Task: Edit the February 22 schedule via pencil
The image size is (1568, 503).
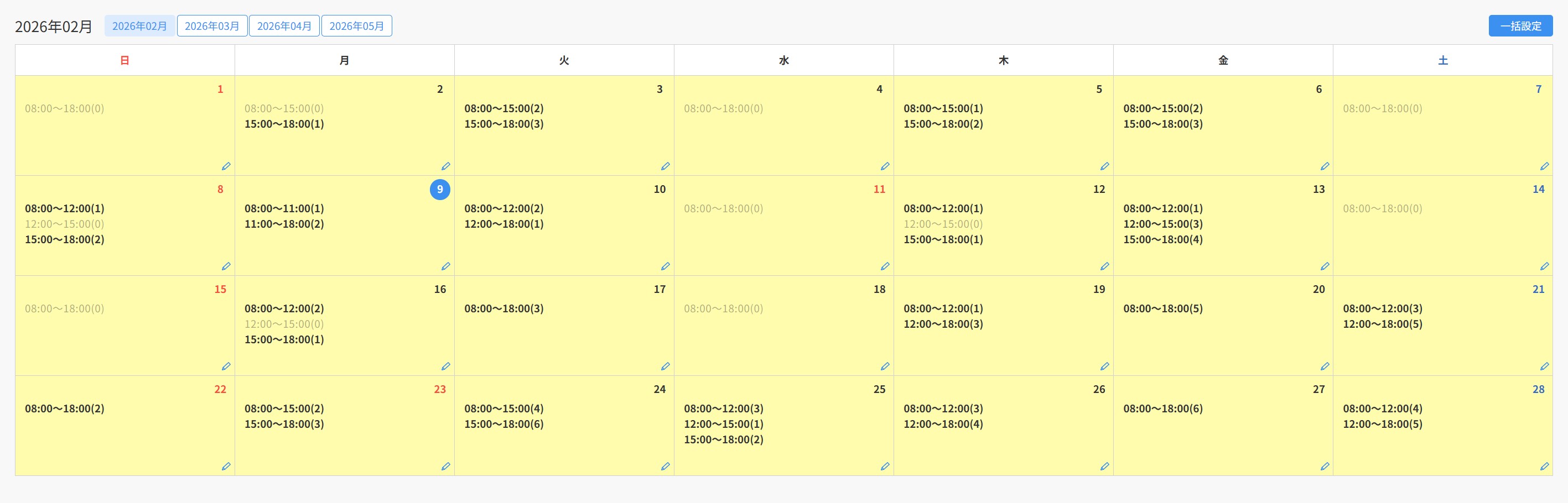Action: (x=226, y=467)
